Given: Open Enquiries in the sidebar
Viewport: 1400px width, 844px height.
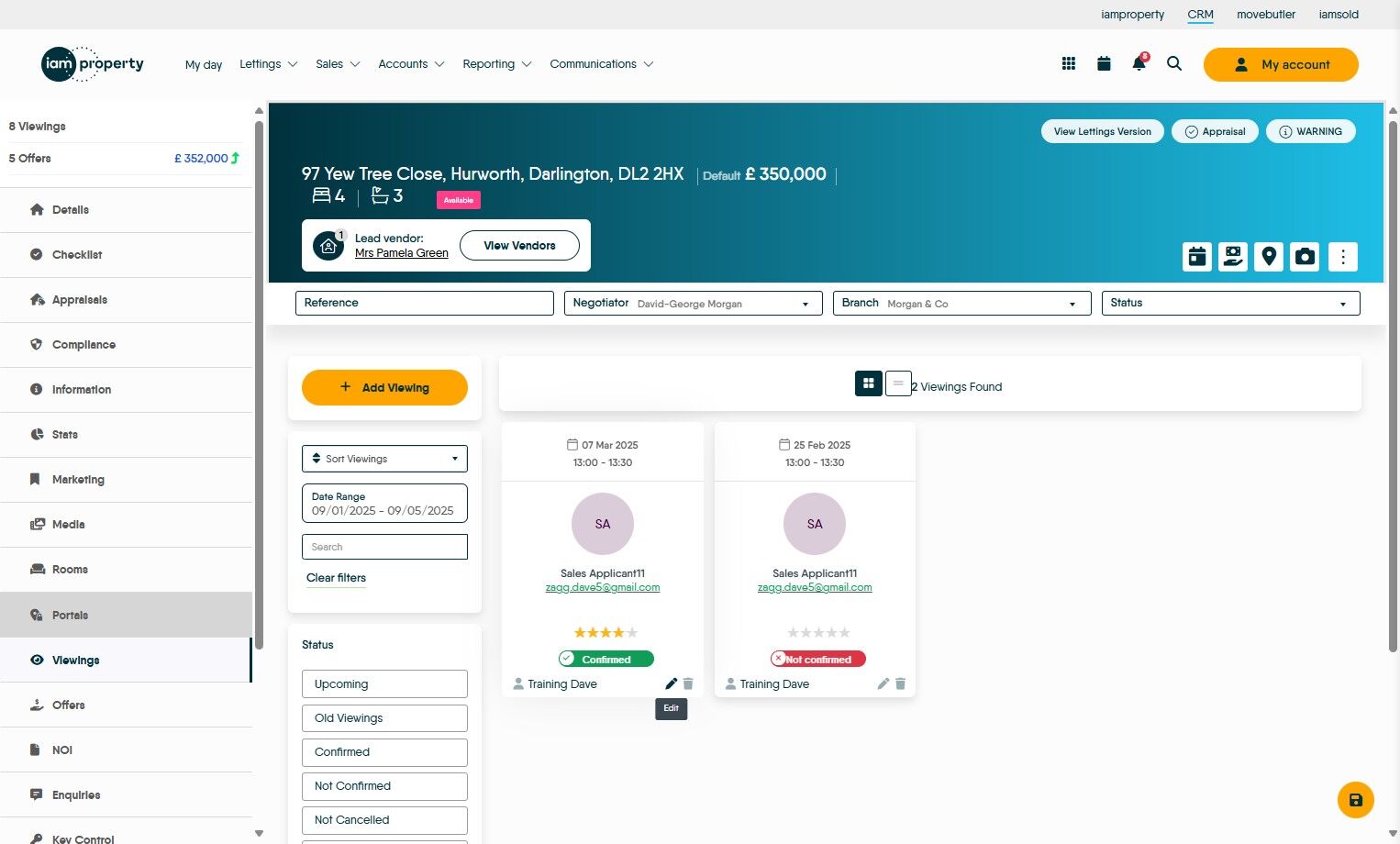Looking at the screenshot, I should [x=126, y=795].
